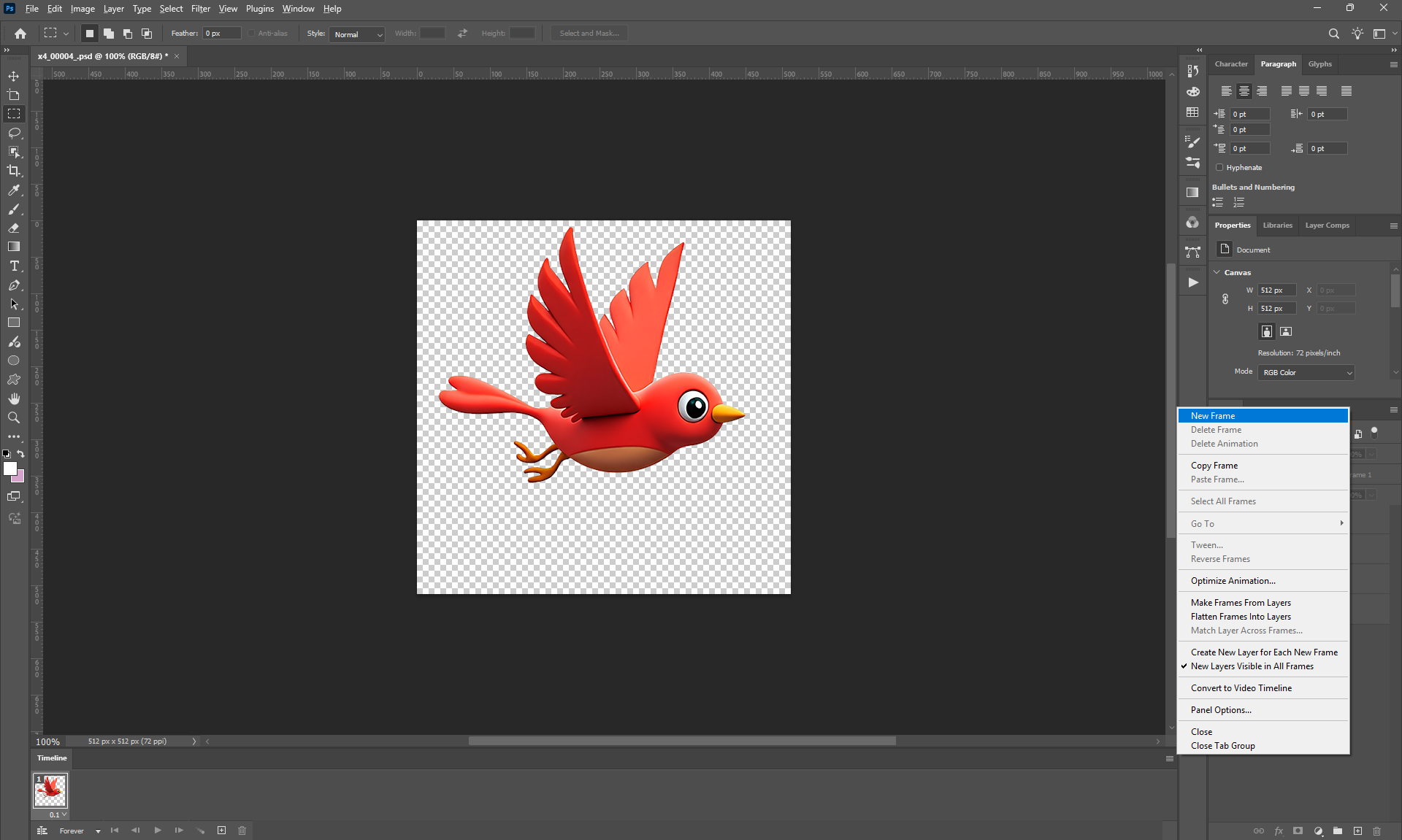Select the Zoom tool
Image resolution: width=1402 pixels, height=840 pixels.
(13, 417)
